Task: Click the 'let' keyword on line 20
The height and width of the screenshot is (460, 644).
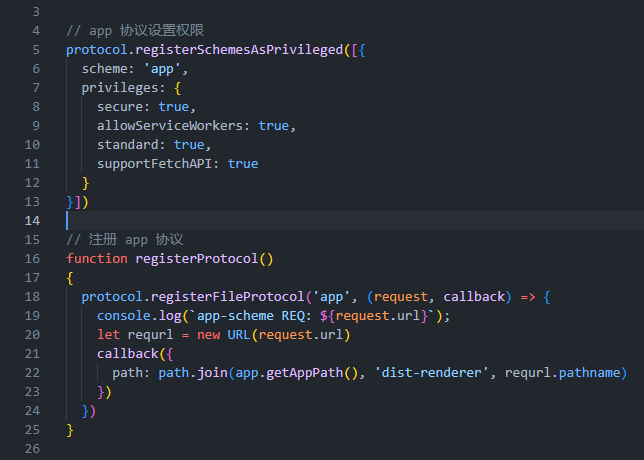Action: pos(108,335)
